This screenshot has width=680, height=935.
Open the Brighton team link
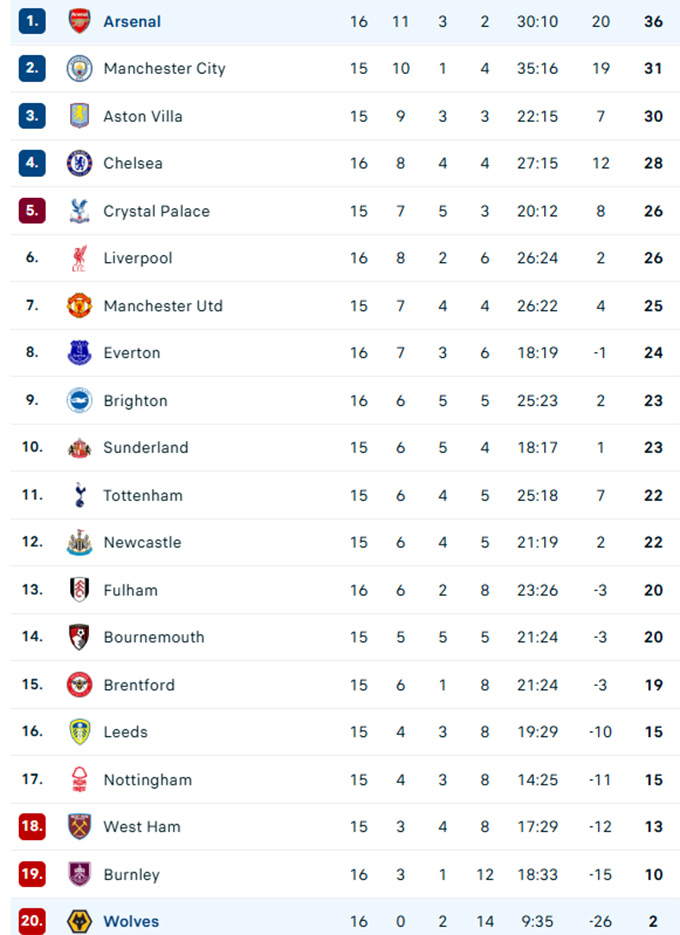click(135, 401)
